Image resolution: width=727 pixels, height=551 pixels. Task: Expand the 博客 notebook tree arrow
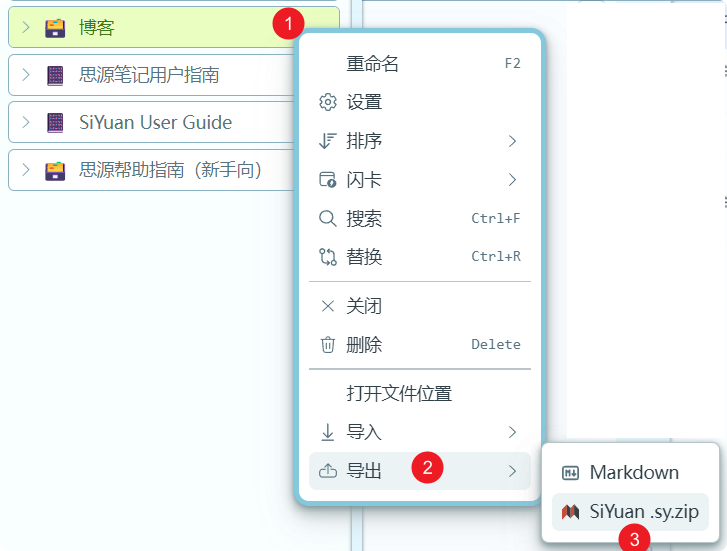(26, 27)
